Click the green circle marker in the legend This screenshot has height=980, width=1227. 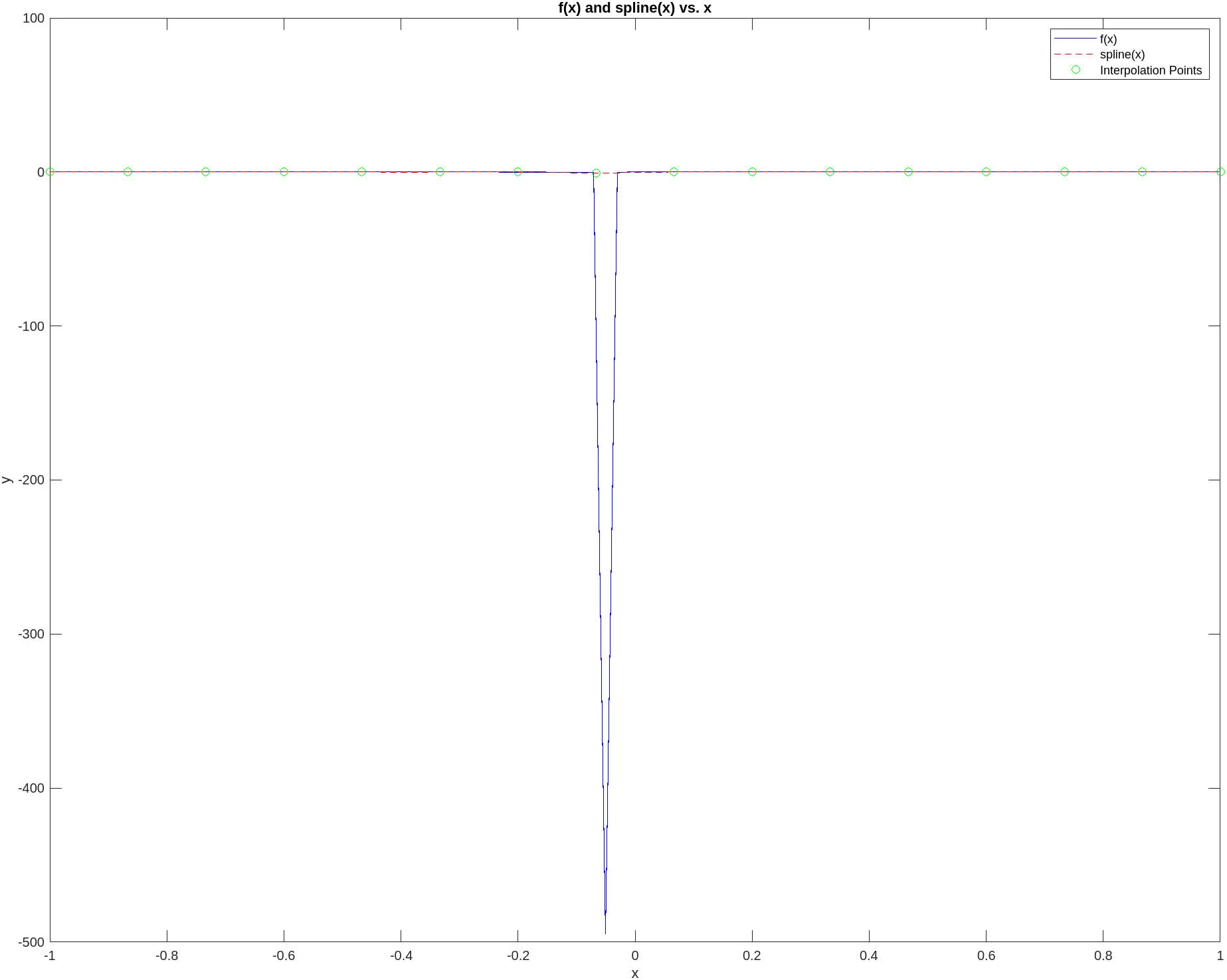1076,70
